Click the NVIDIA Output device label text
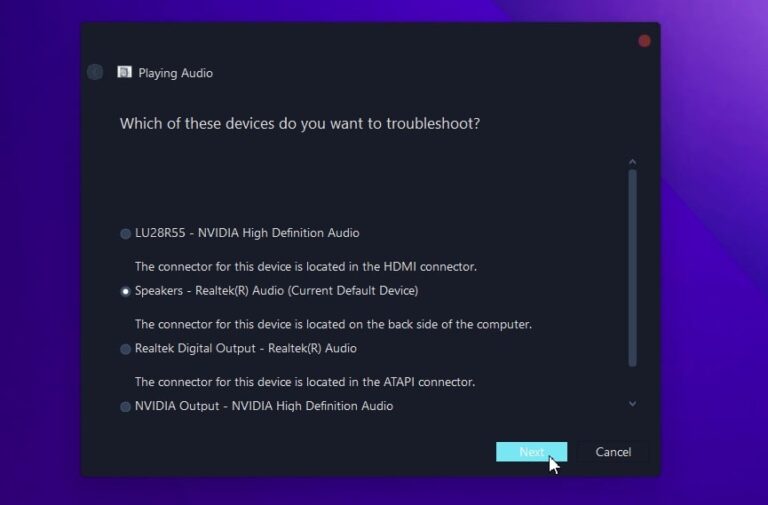This screenshot has height=505, width=768. coord(264,406)
